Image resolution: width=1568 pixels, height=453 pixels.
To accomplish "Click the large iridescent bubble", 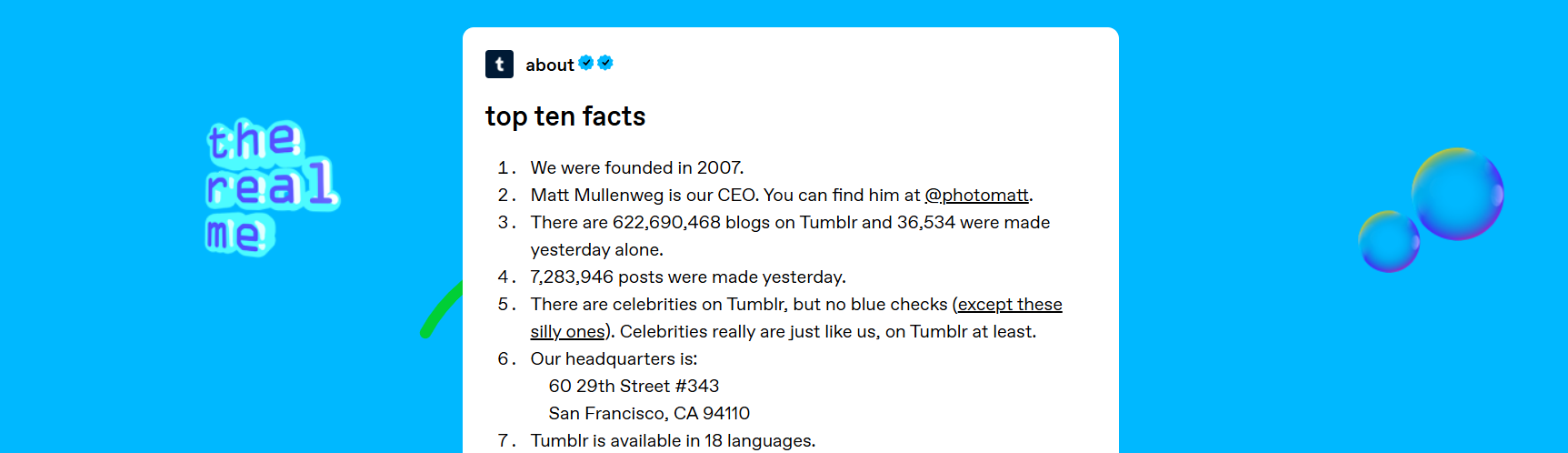I will point(1457,194).
